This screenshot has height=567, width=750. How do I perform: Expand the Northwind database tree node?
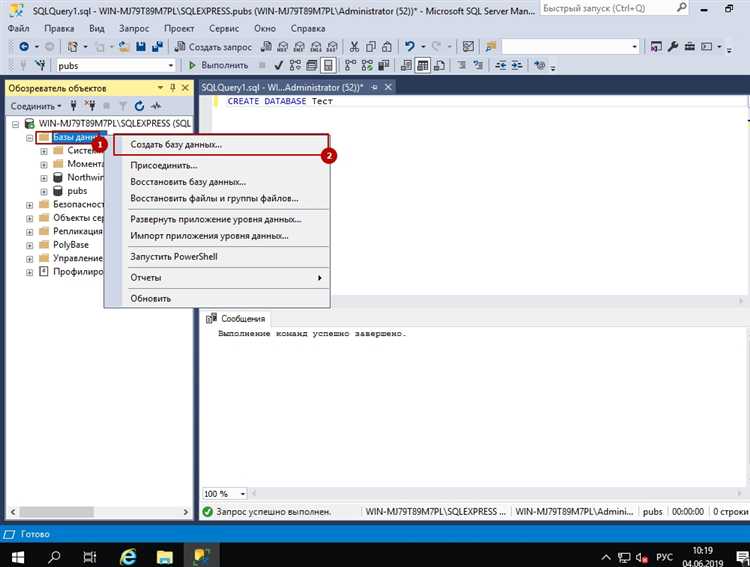(44, 177)
